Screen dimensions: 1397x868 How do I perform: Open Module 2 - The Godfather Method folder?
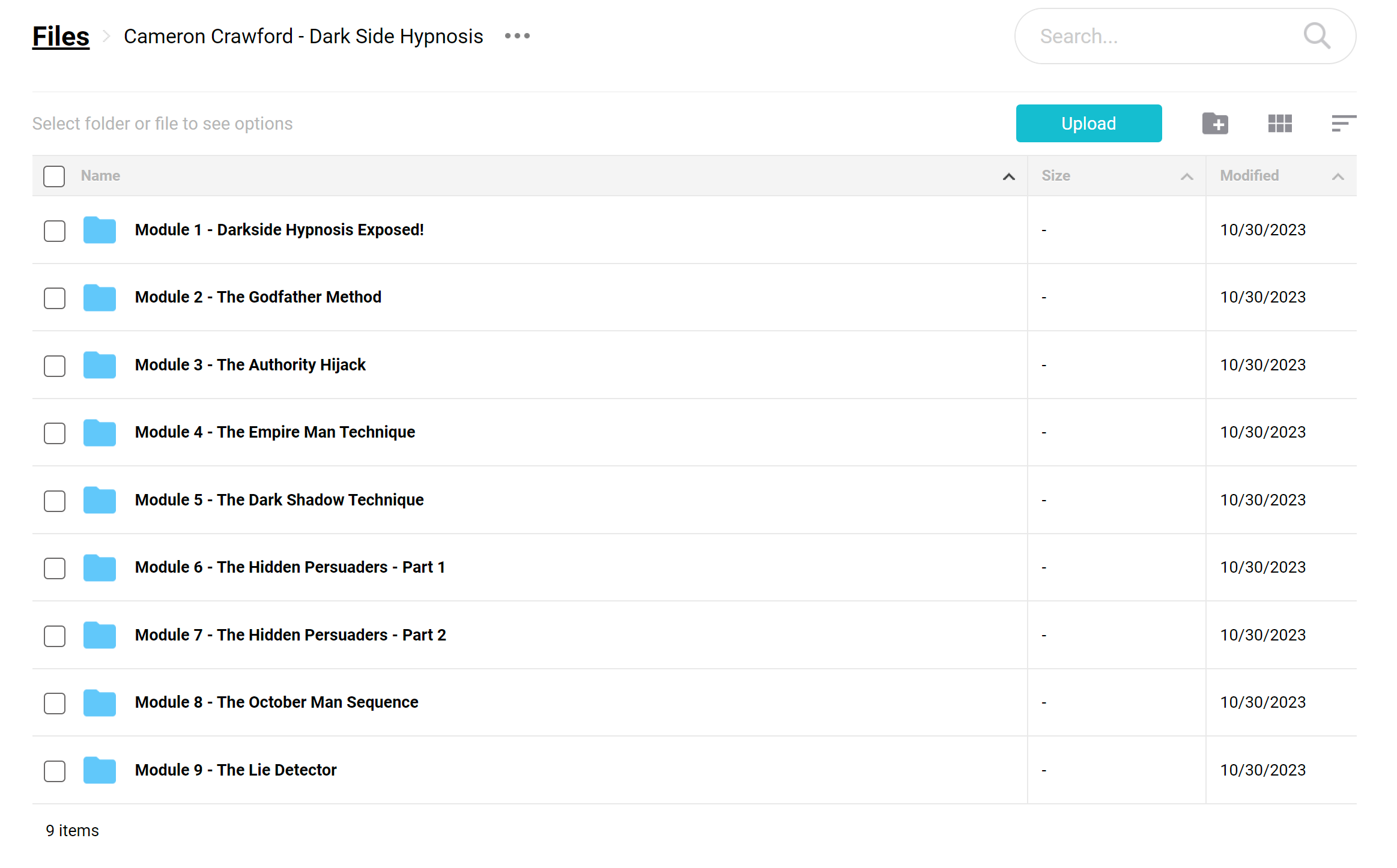point(258,297)
